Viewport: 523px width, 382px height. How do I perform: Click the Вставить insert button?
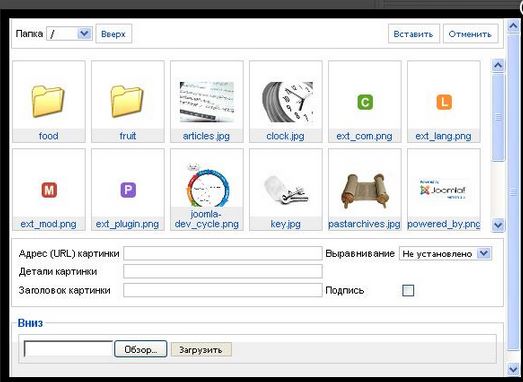414,34
